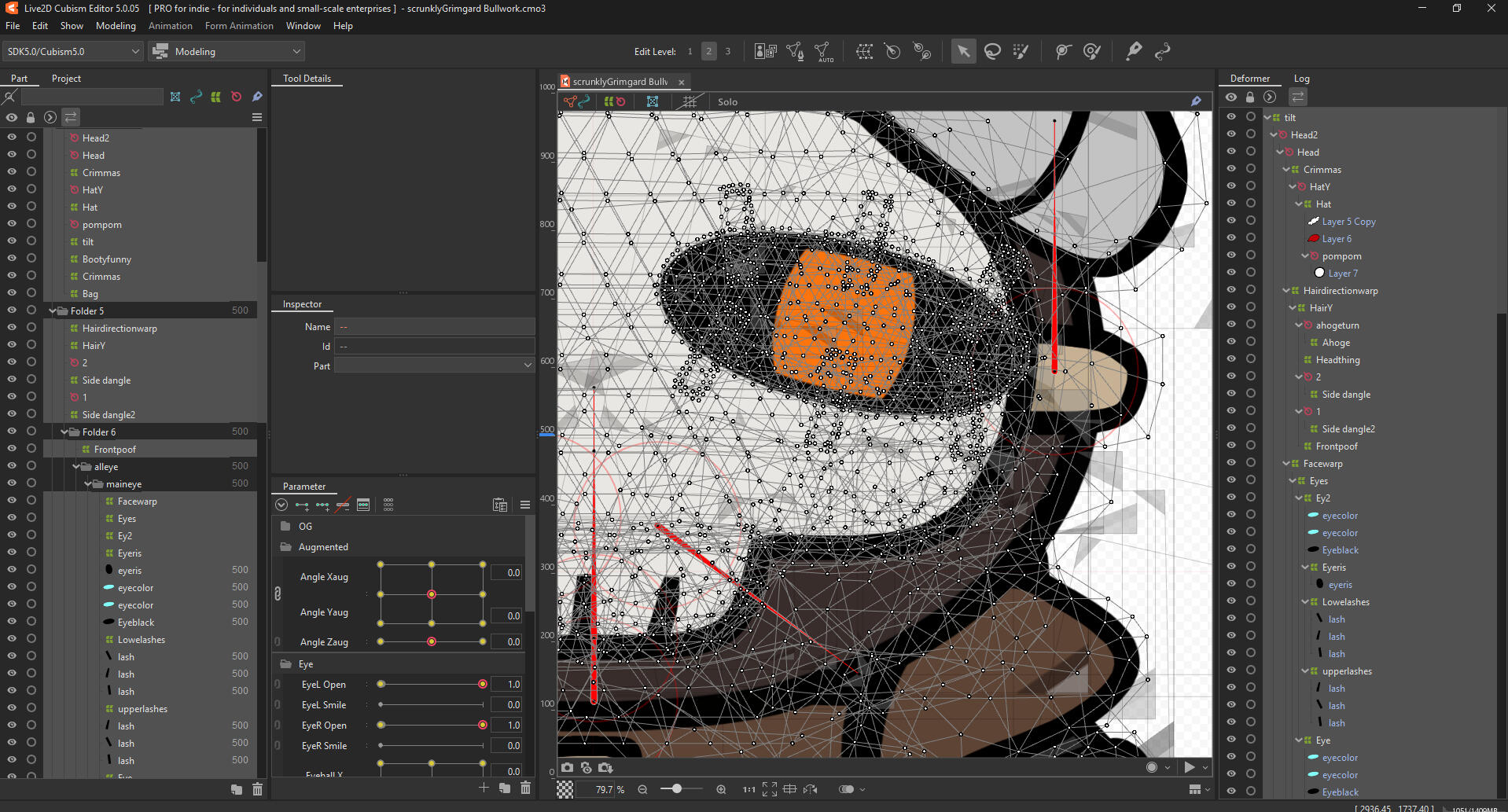Toggle visibility of Hairdirectionwarp in Deformer panel
The height and width of the screenshot is (812, 1508).
1230,290
